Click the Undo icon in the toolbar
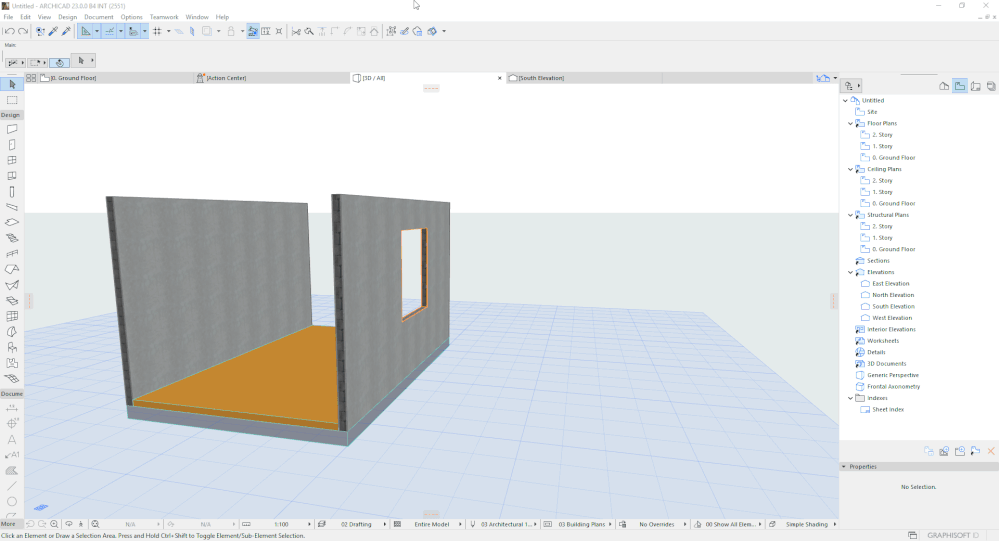 pyautogui.click(x=8, y=31)
